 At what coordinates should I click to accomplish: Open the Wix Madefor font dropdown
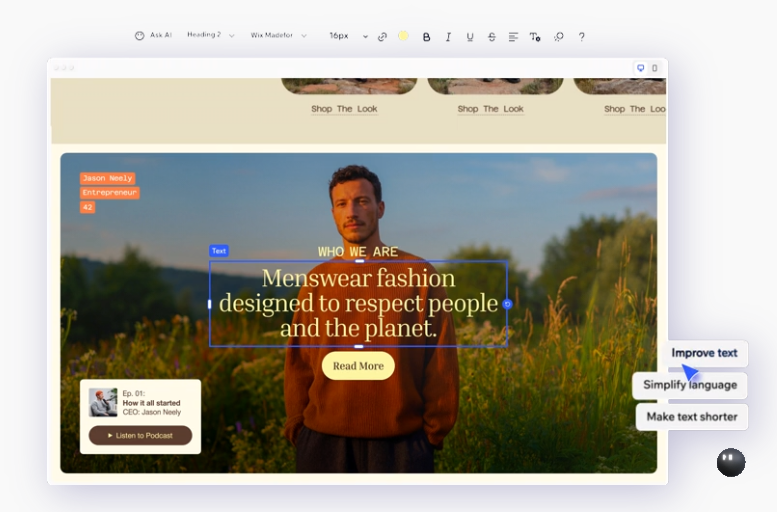tap(278, 35)
